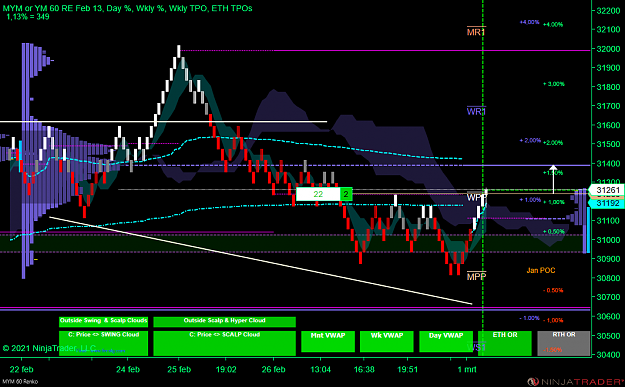This screenshot has width=625, height=387.
Task: Click the 31600 price axis label
Action: pos(608,125)
